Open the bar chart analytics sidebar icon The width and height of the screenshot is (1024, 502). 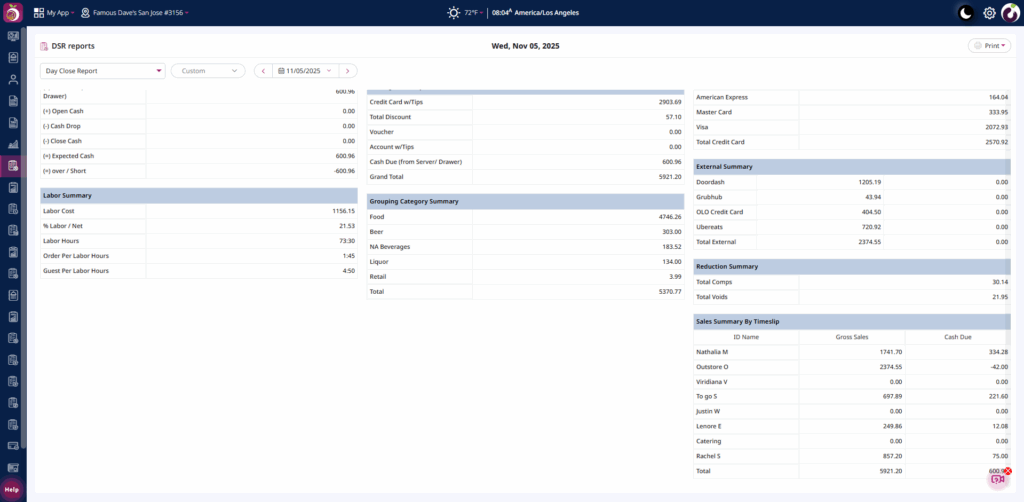pyautogui.click(x=13, y=144)
